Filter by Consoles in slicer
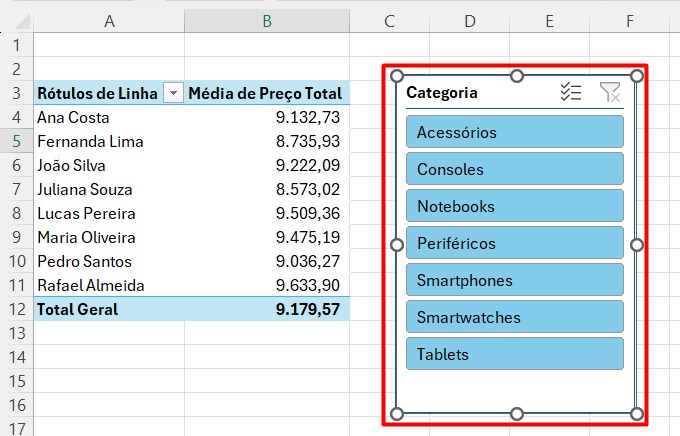 (515, 169)
